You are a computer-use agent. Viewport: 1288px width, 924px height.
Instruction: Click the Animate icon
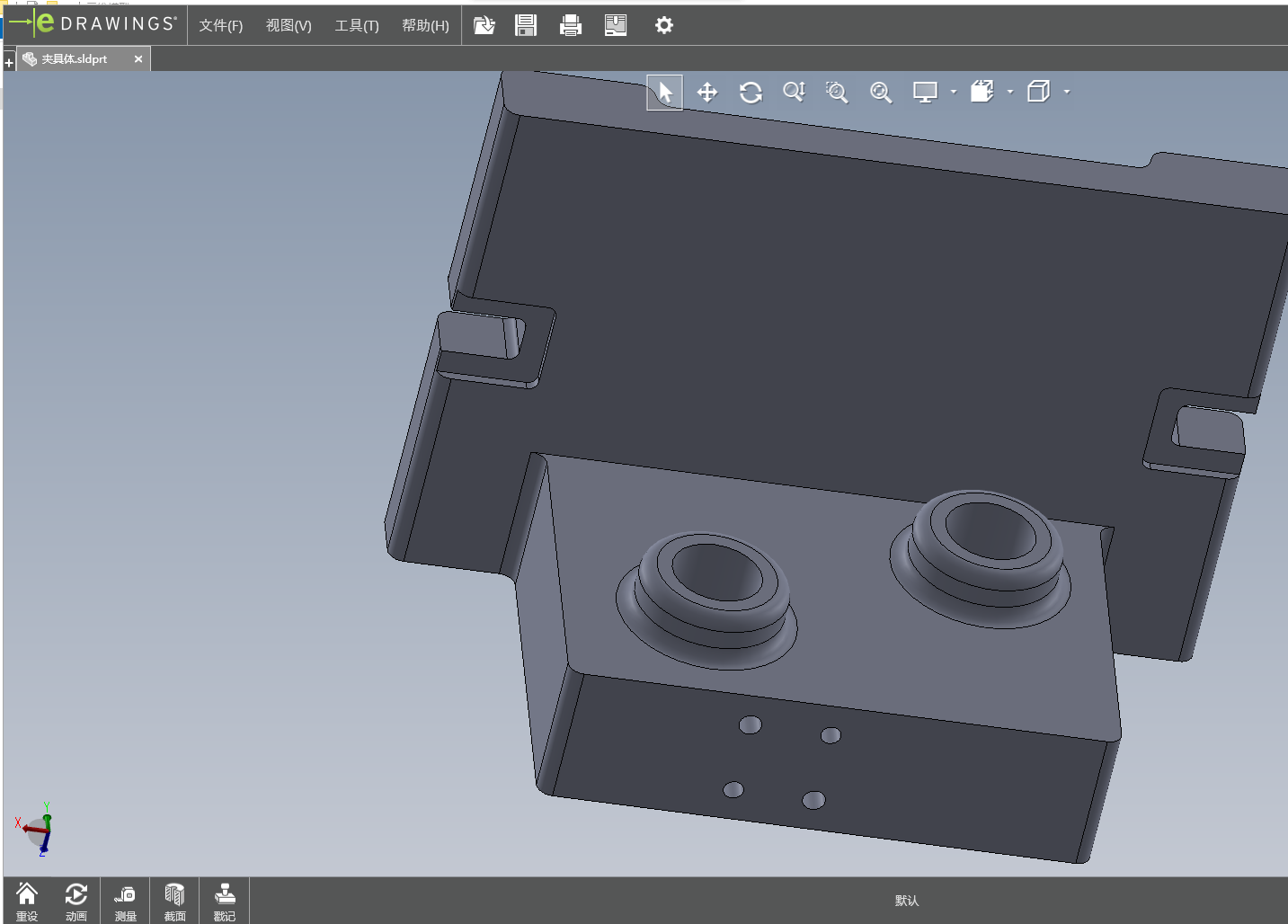coord(76,902)
